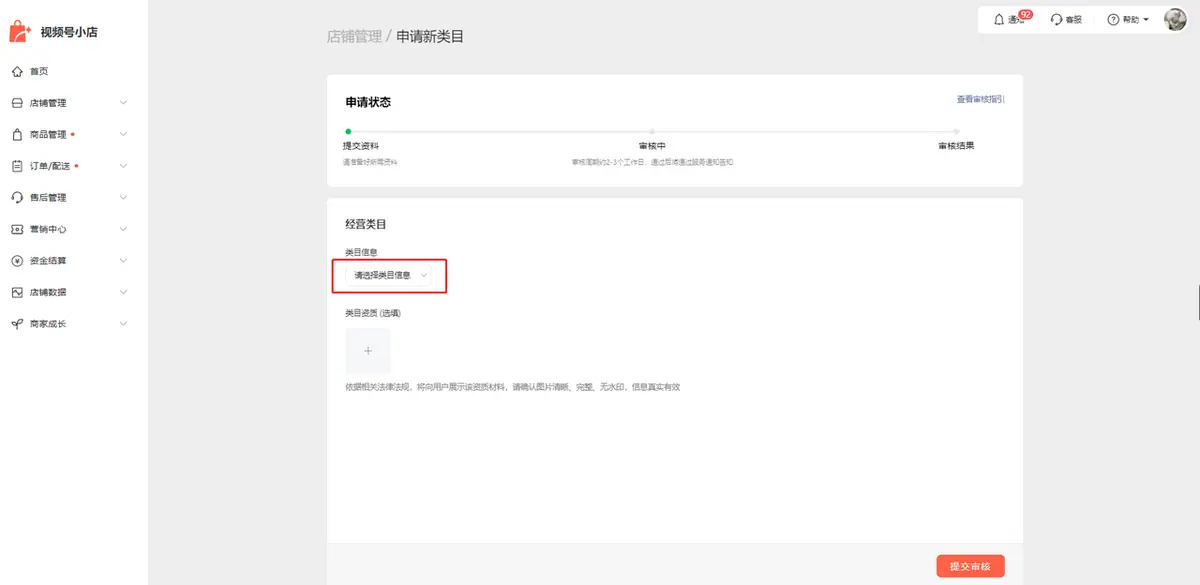The image size is (1200, 585).
Task: Click the 帮助 label in top bar
Action: (x=1130, y=20)
